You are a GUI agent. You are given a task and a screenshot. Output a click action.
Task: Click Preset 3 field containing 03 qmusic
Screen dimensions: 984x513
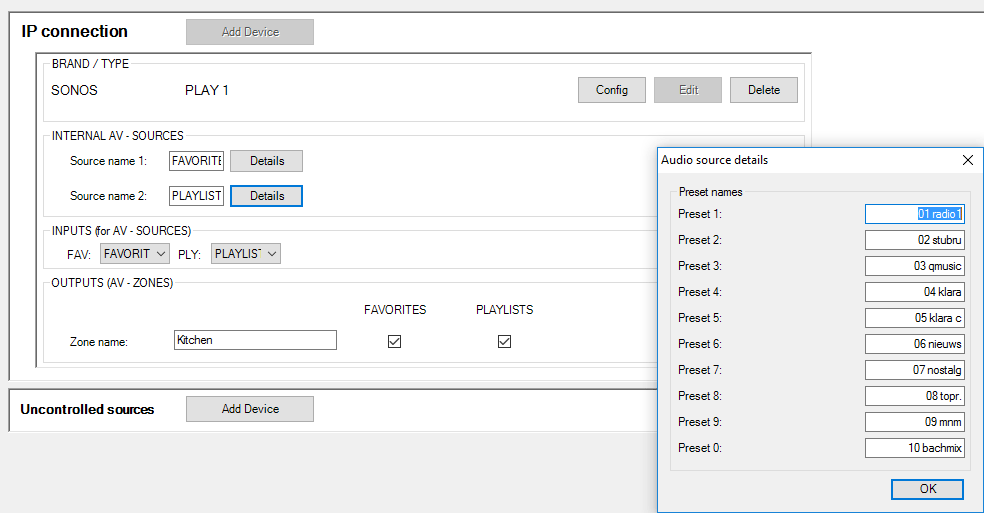[914, 266]
